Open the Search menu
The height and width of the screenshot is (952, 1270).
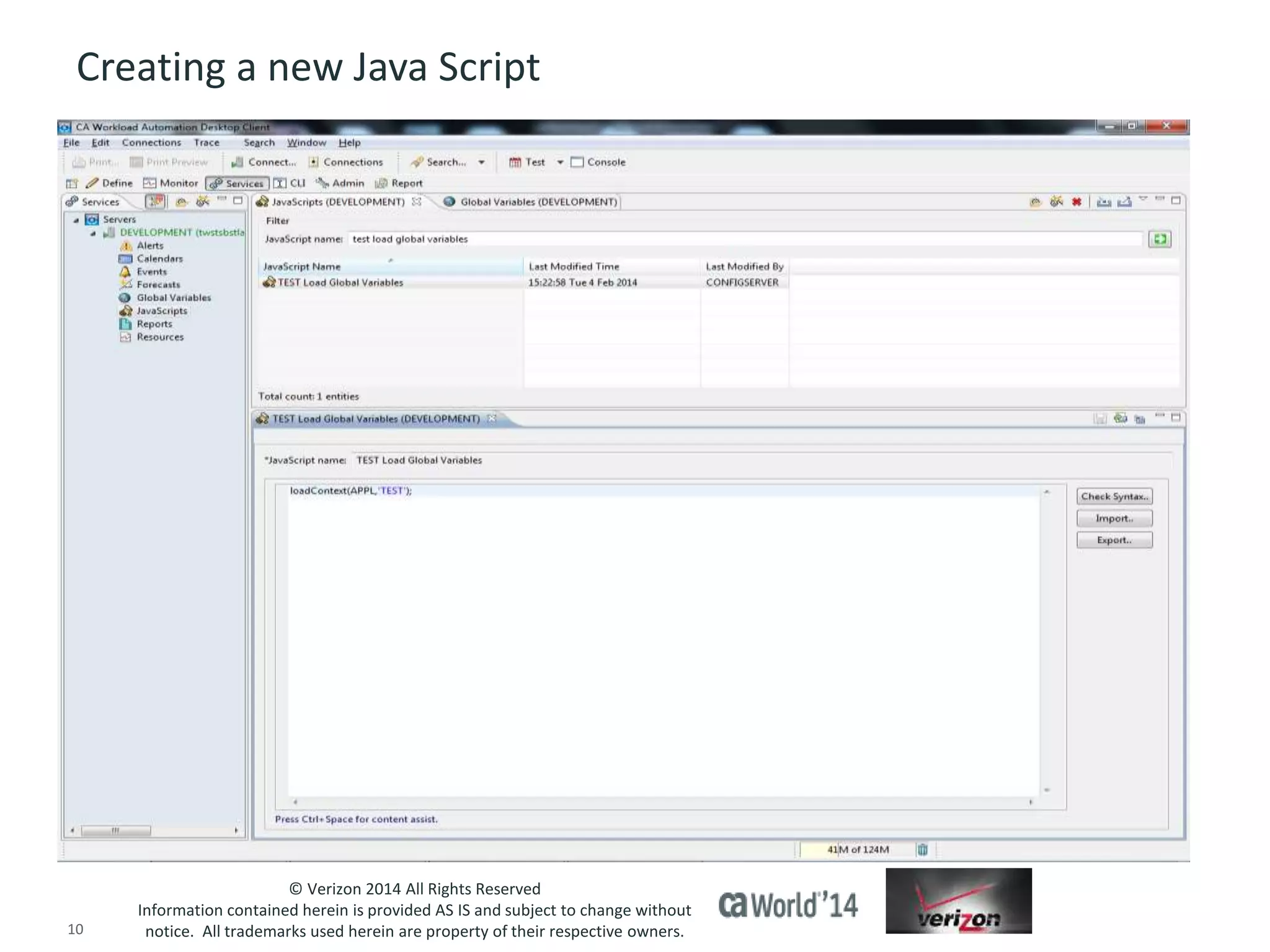[259, 143]
